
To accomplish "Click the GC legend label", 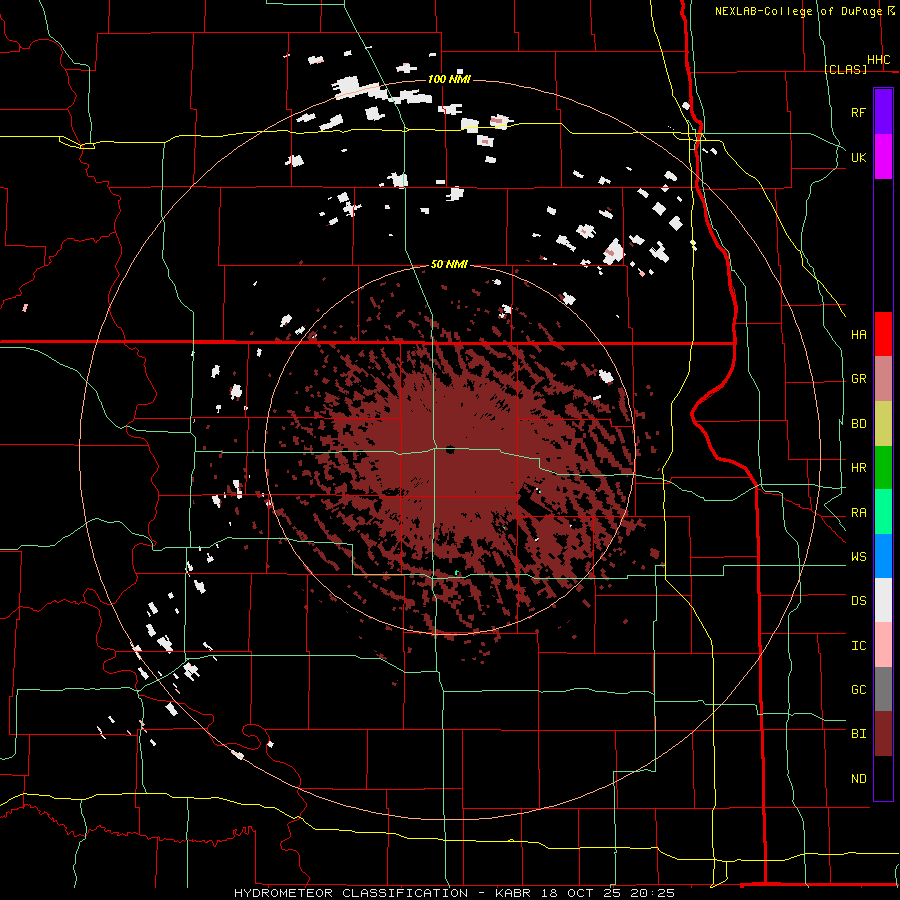I will pos(859,690).
